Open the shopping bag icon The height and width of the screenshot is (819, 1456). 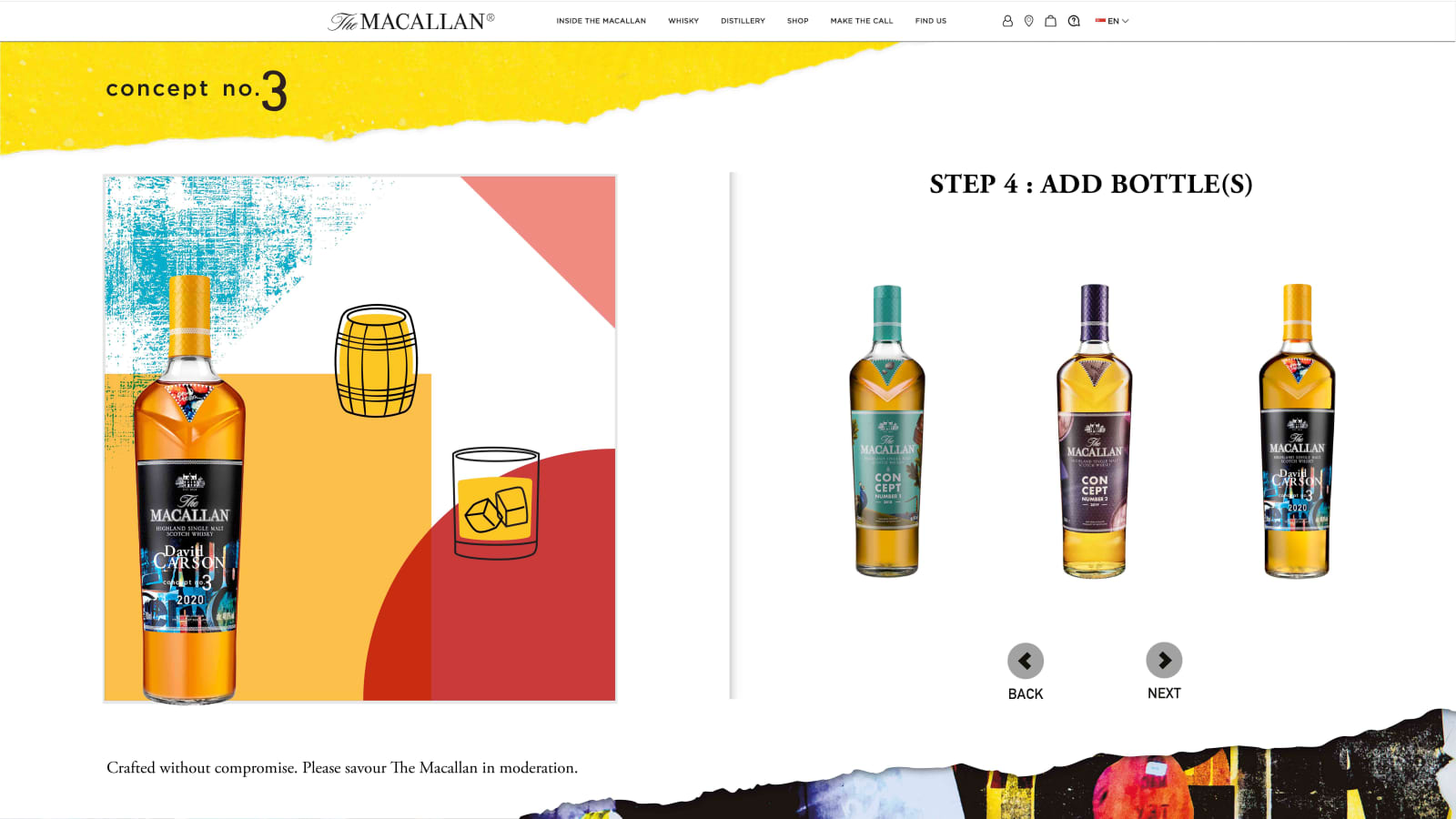[x=1050, y=21]
